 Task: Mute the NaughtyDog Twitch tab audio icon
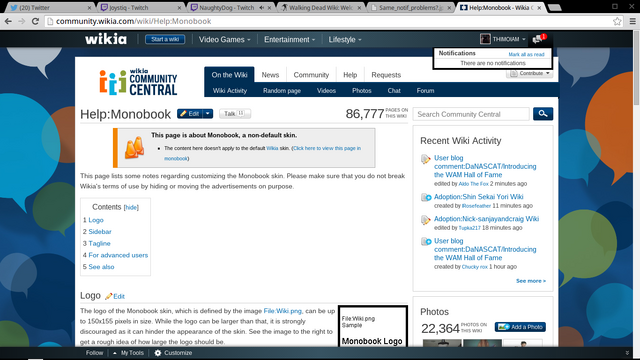pyautogui.click(x=261, y=8)
